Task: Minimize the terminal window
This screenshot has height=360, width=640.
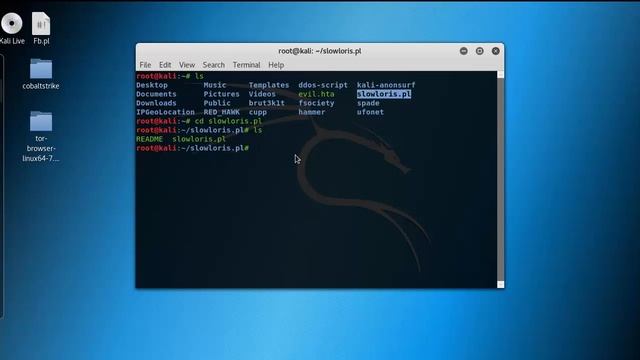Action: 464,51
